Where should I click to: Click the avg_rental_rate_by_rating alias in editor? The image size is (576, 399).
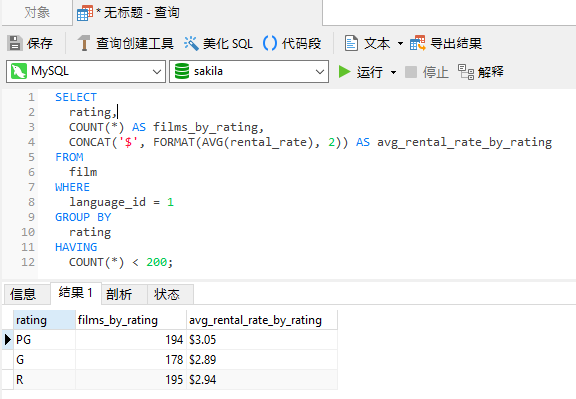465,143
